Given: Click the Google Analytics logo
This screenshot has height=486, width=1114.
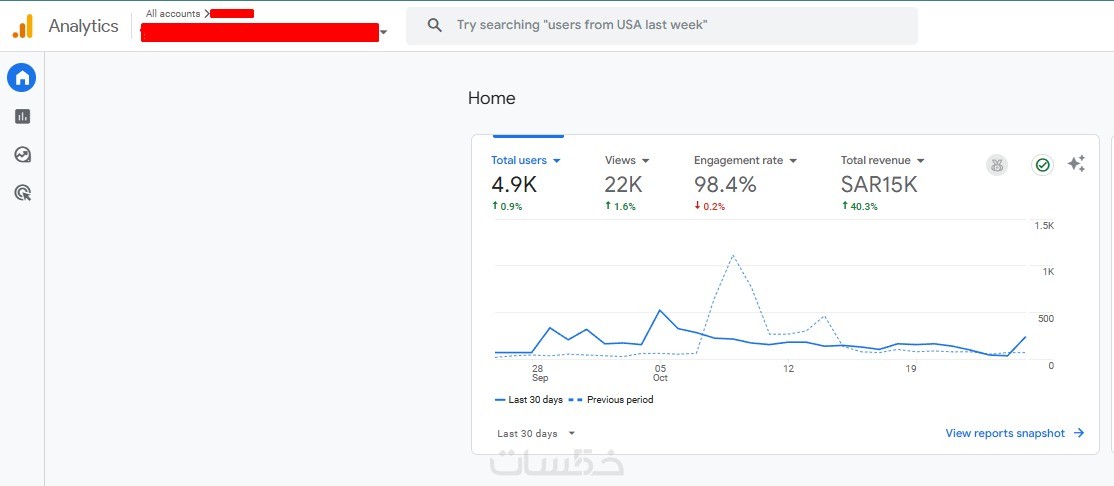Looking at the screenshot, I should coord(23,26).
